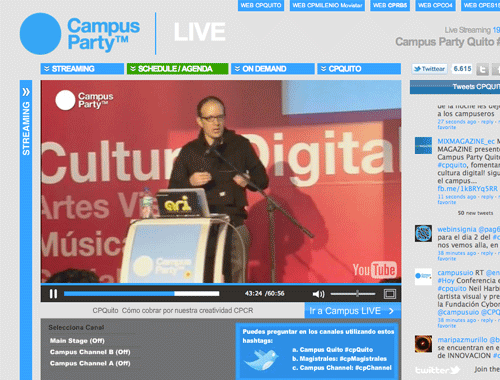Image resolution: width=500 pixels, height=380 pixels.
Task: Adjust the volume slider handle
Action: (x=357, y=294)
